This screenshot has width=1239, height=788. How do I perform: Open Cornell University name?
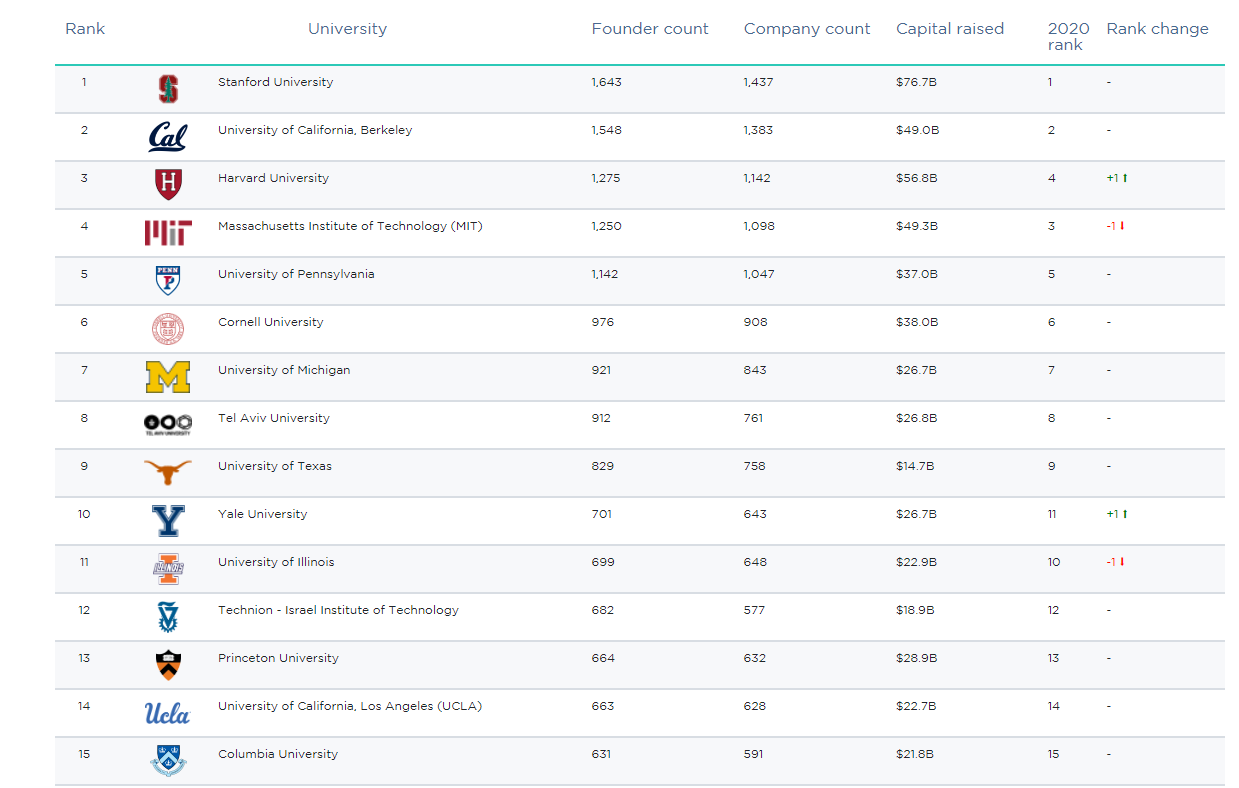point(271,322)
